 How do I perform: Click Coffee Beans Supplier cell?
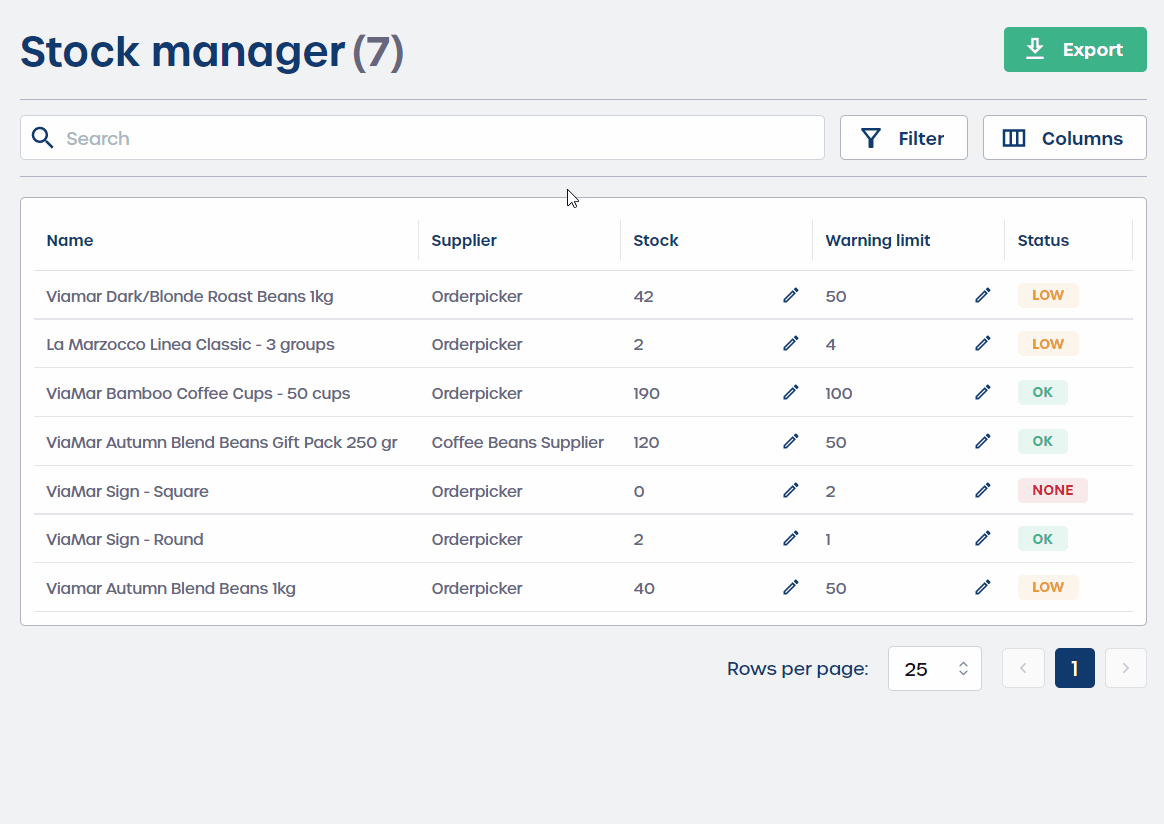coord(517,442)
